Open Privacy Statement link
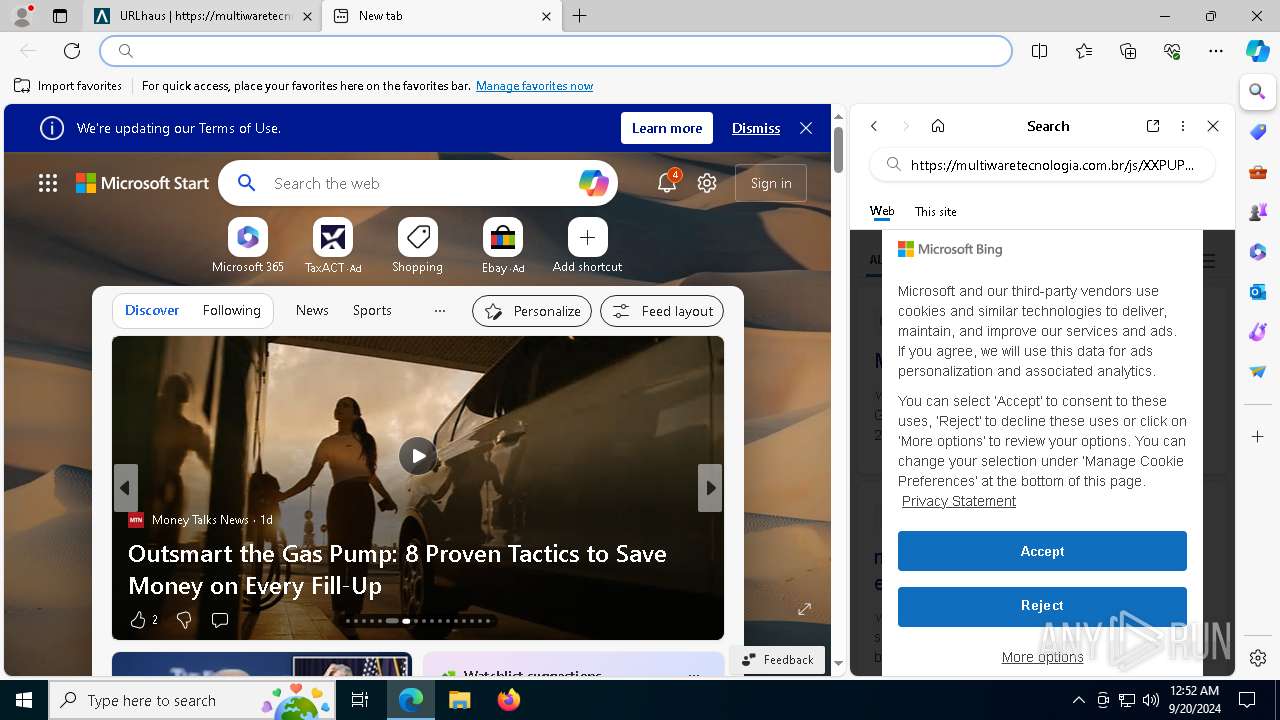This screenshot has height=720, width=1280. click(958, 501)
